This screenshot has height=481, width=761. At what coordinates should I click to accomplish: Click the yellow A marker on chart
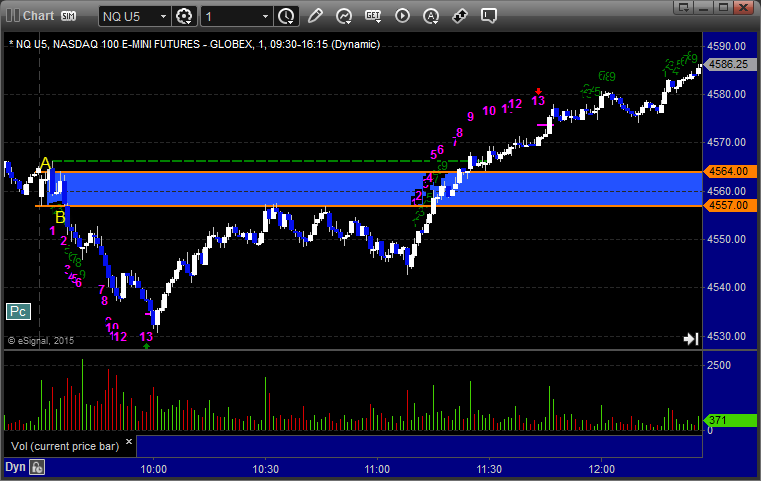coord(45,164)
